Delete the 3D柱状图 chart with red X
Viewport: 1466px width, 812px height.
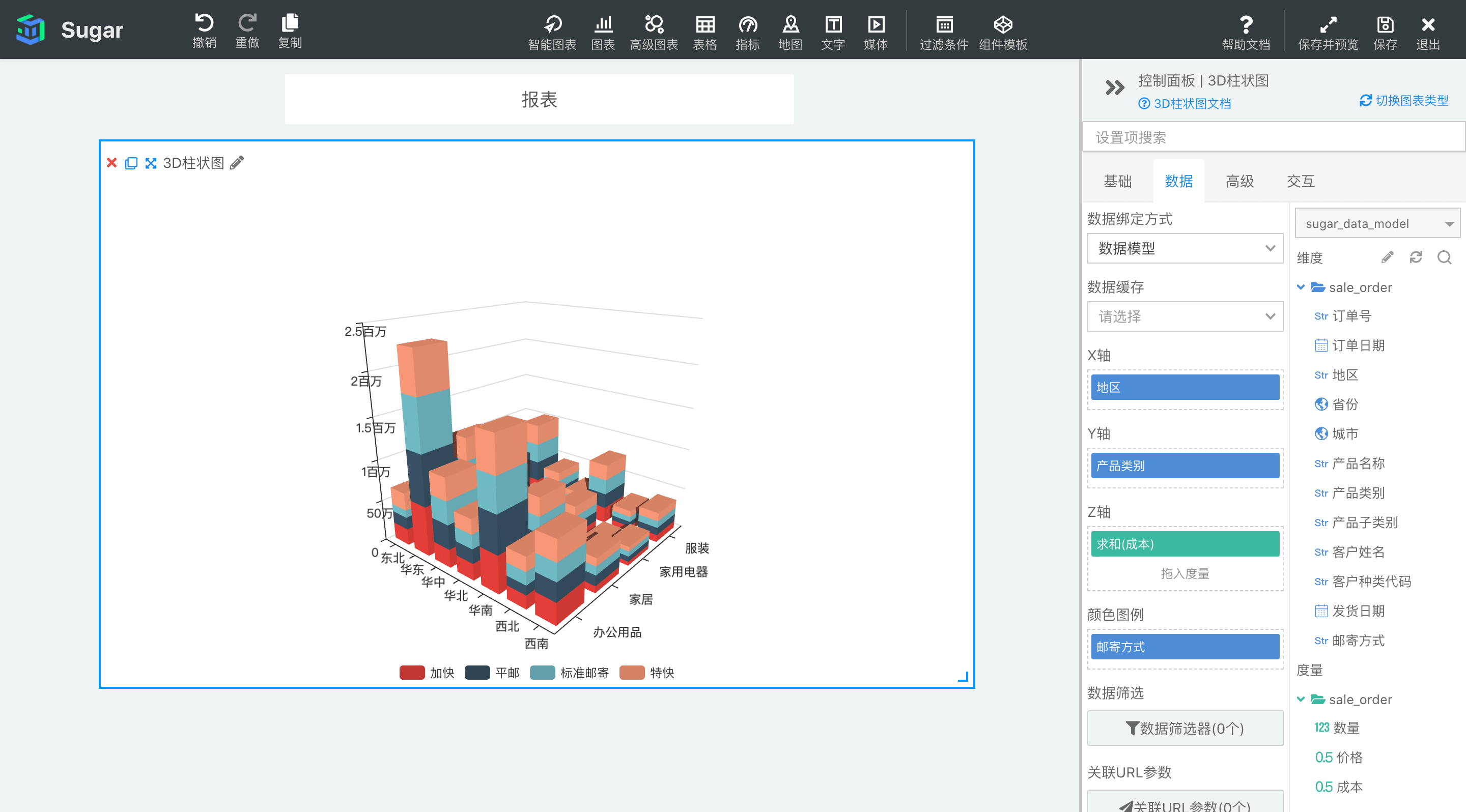point(112,163)
